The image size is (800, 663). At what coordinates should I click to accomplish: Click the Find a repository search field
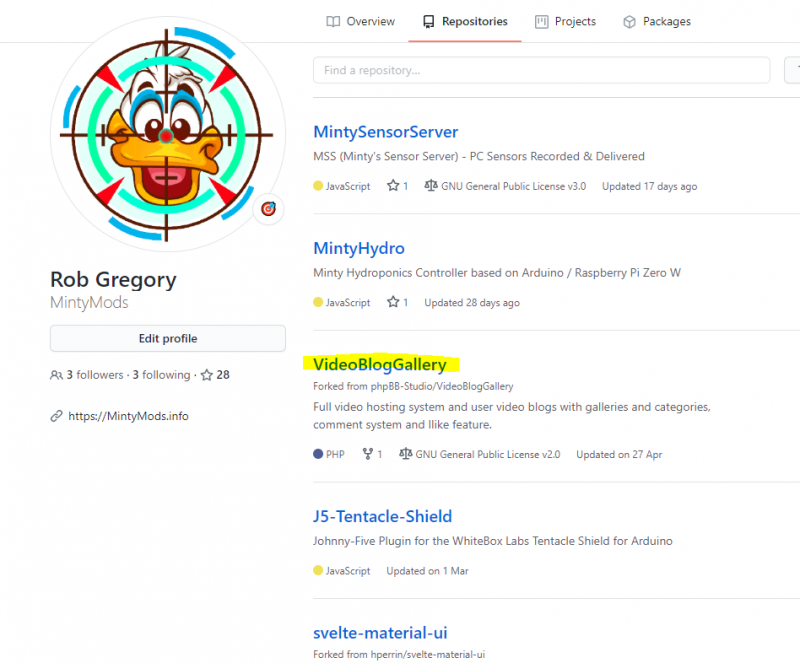coord(541,70)
